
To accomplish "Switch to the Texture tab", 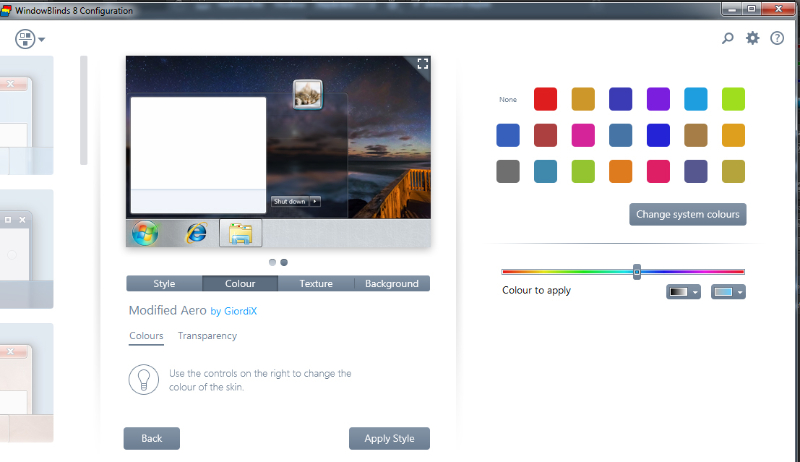I will pyautogui.click(x=316, y=284).
